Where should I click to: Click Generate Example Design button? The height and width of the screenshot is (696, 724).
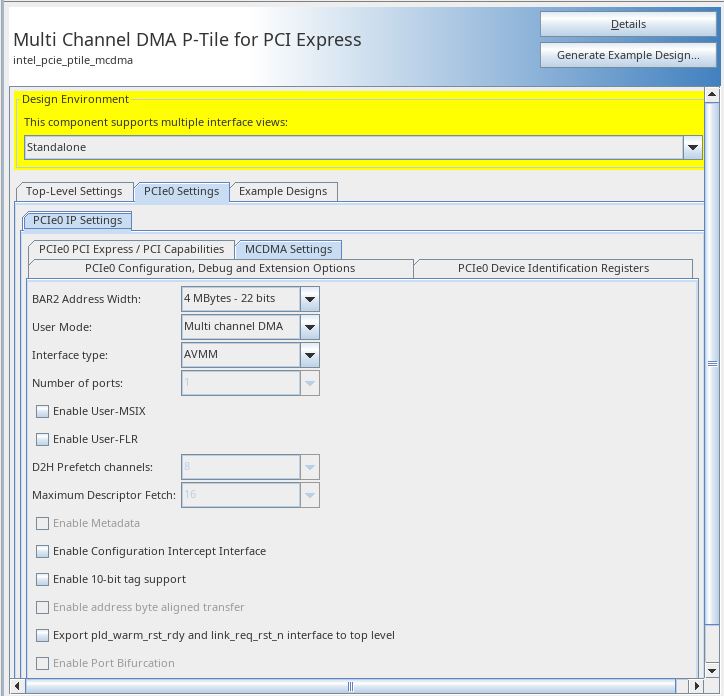pos(627,55)
